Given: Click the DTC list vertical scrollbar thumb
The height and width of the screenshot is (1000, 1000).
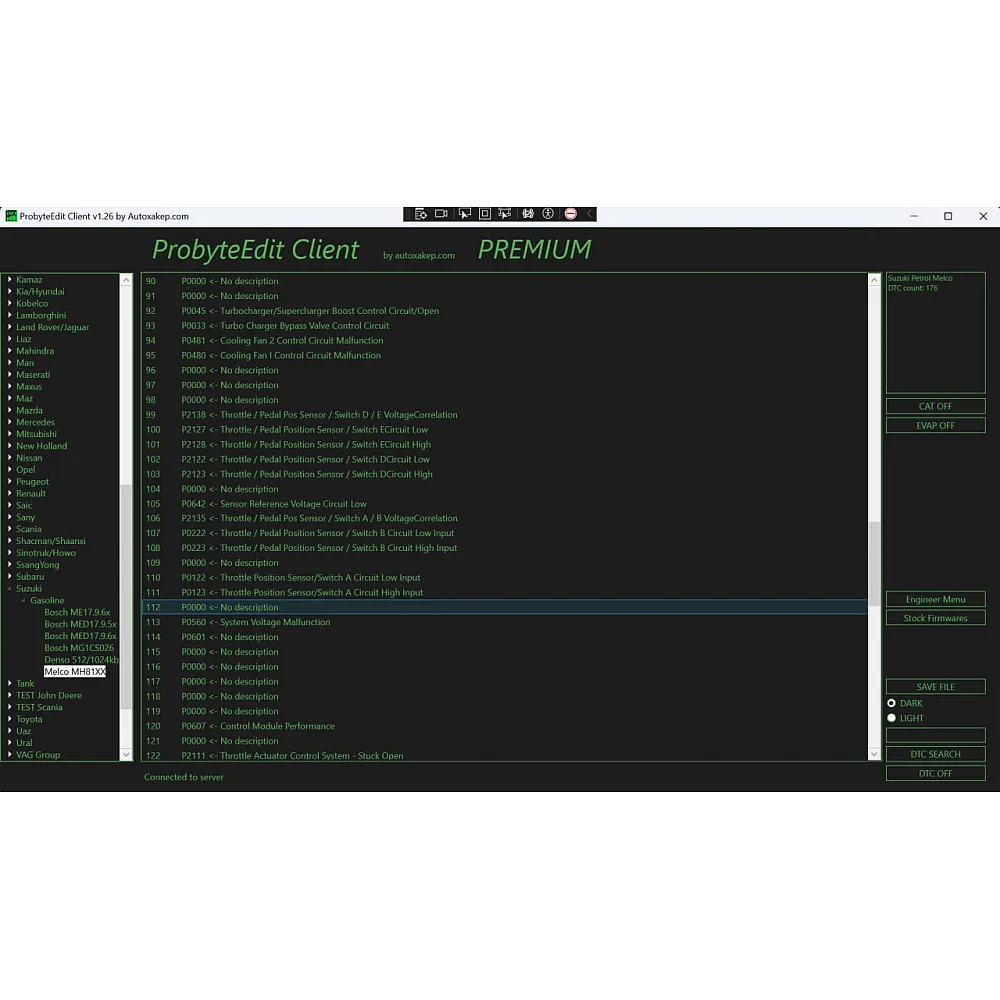Looking at the screenshot, I should (x=874, y=560).
